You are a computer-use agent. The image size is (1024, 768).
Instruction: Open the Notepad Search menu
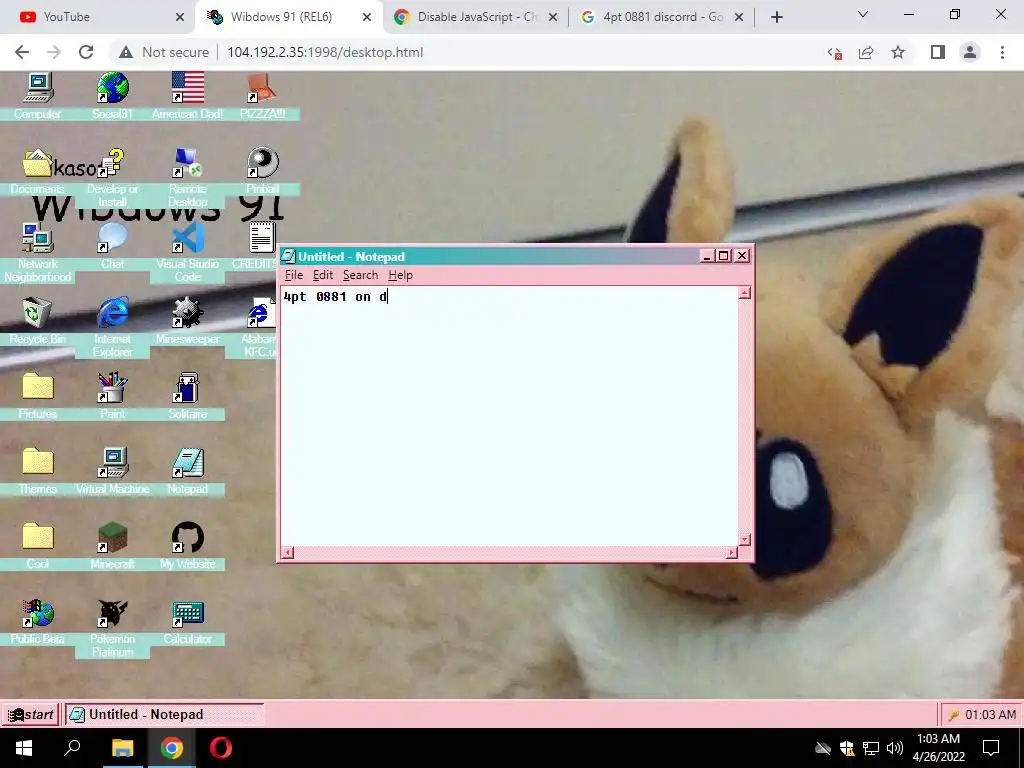pyautogui.click(x=360, y=275)
